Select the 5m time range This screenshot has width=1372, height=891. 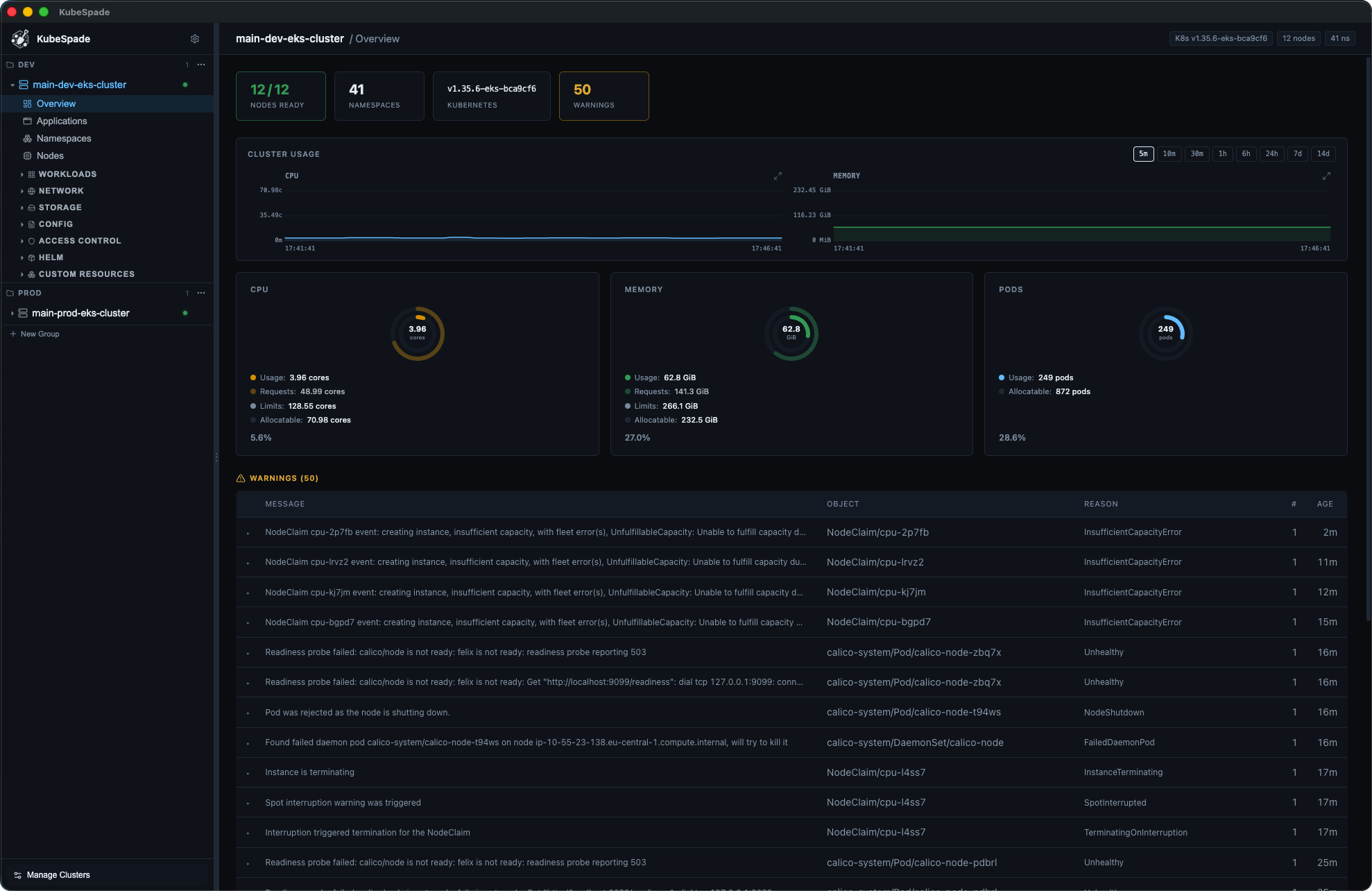tap(1143, 154)
